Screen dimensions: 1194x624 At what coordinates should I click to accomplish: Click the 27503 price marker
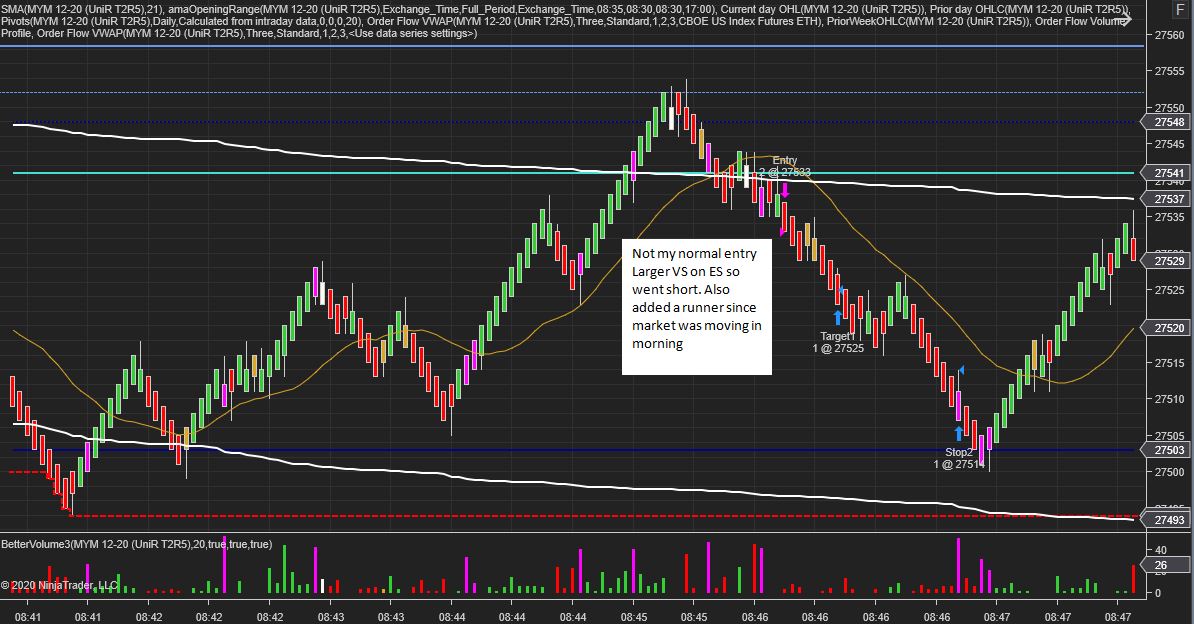(1167, 450)
